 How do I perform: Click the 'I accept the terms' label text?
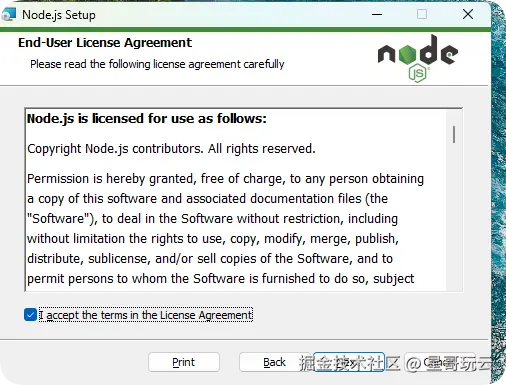pyautogui.click(x=146, y=315)
